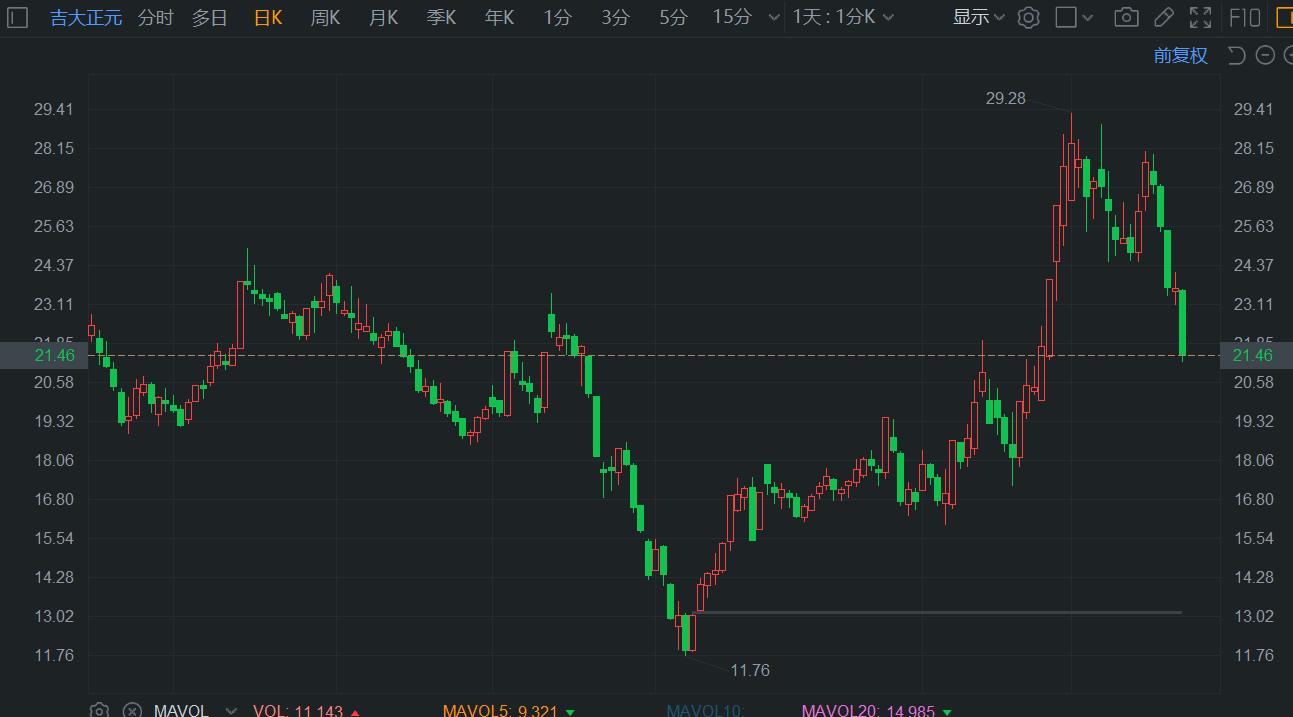Image resolution: width=1293 pixels, height=717 pixels.
Task: Reset chart with the undo arrow icon
Action: (1237, 56)
